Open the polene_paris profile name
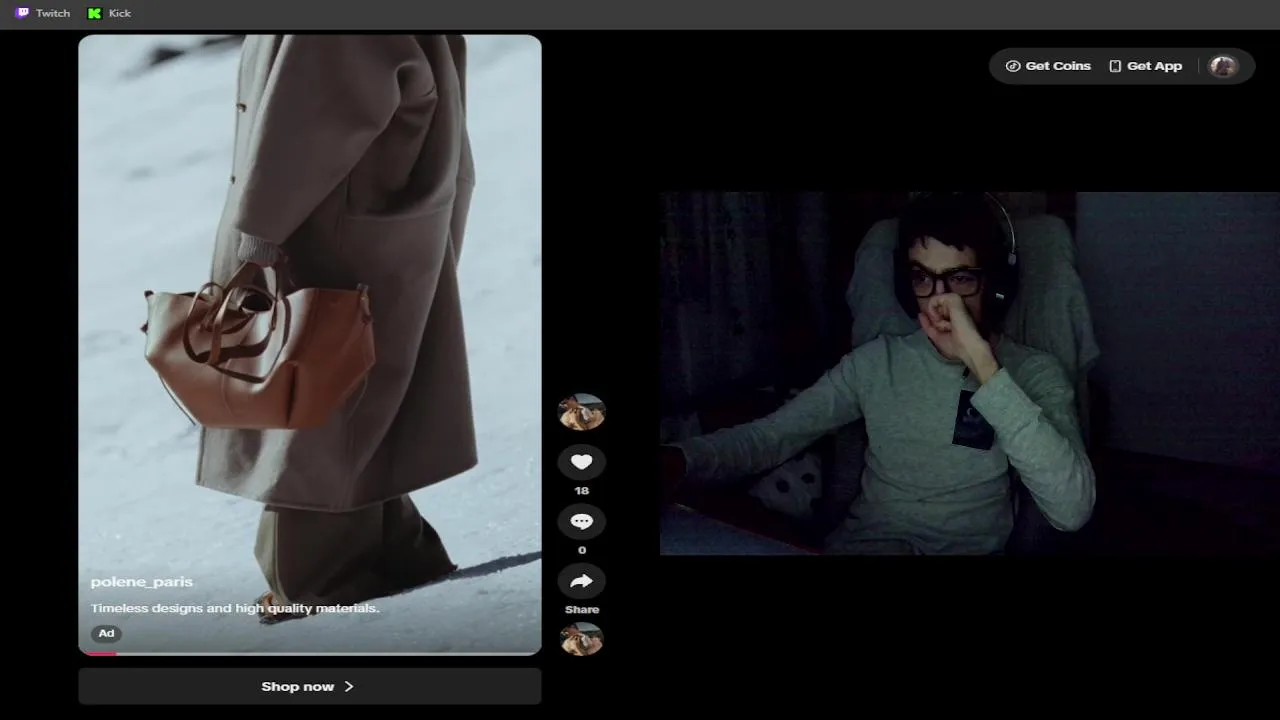Screen dimensions: 1280x720 coord(141,582)
